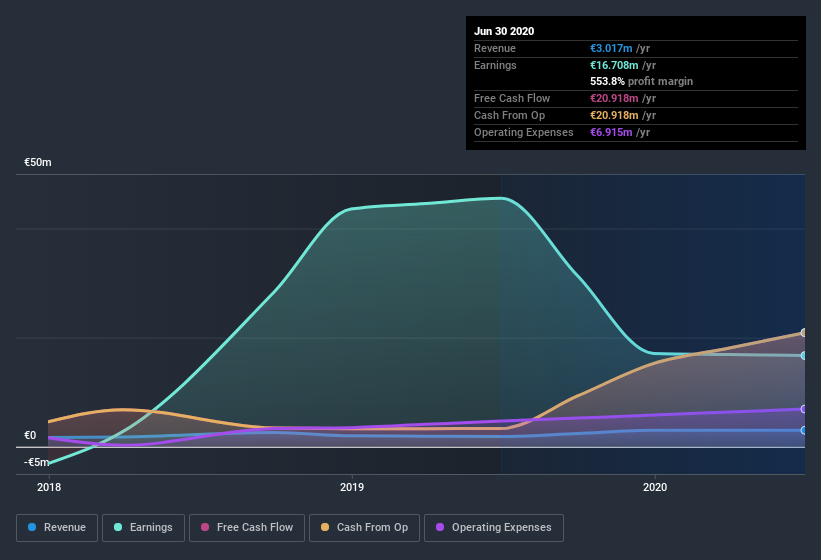Click the €3.017m revenue value
The image size is (821, 560).
[x=611, y=48]
